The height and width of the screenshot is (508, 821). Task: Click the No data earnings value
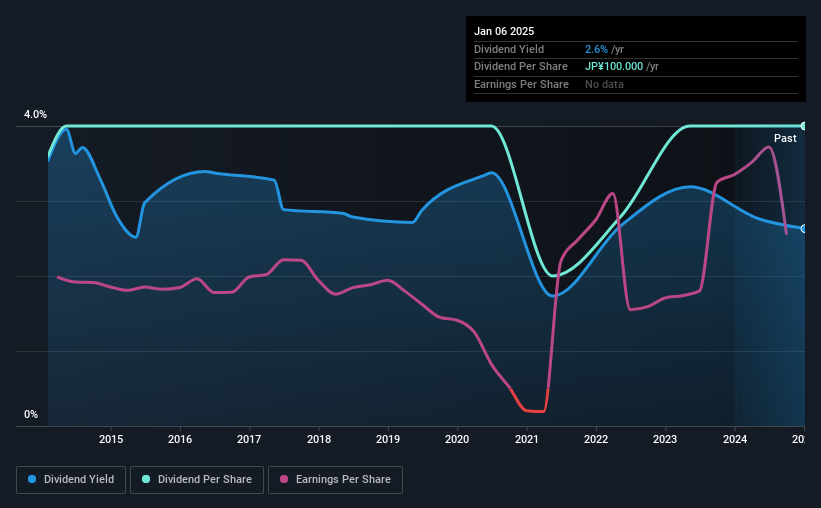click(604, 84)
